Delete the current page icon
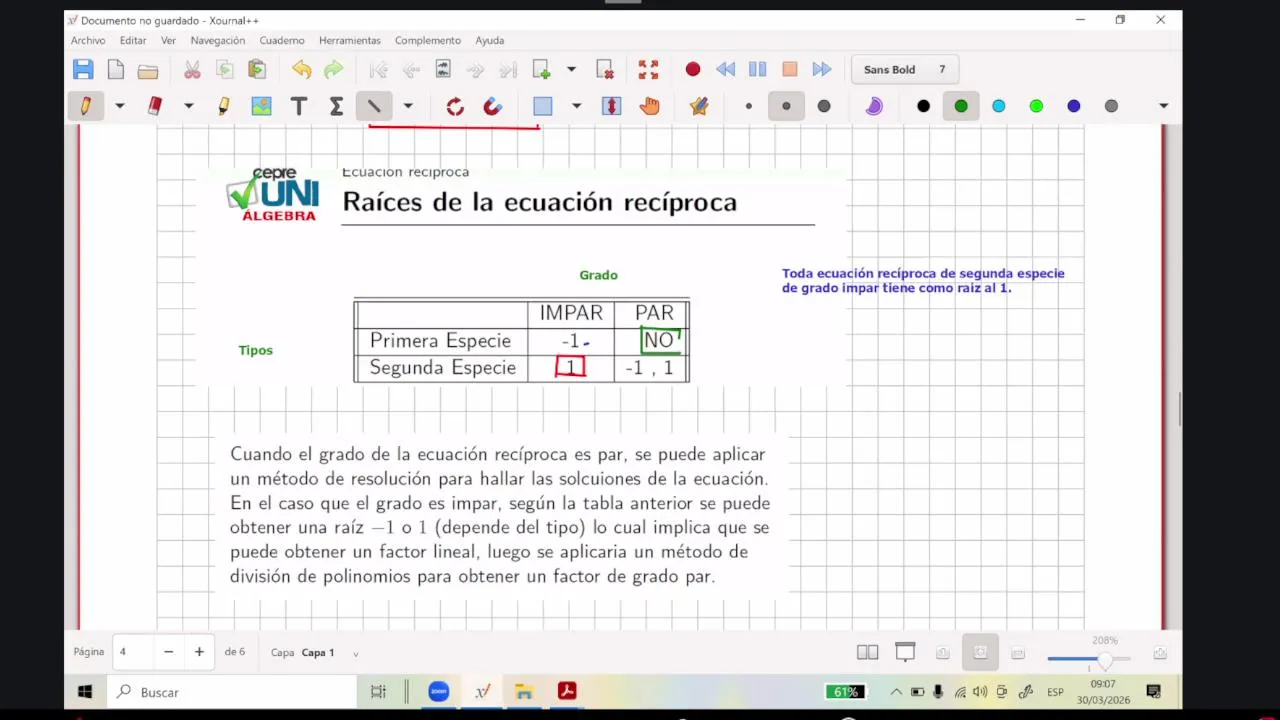Viewport: 1280px width, 720px height. tap(605, 69)
